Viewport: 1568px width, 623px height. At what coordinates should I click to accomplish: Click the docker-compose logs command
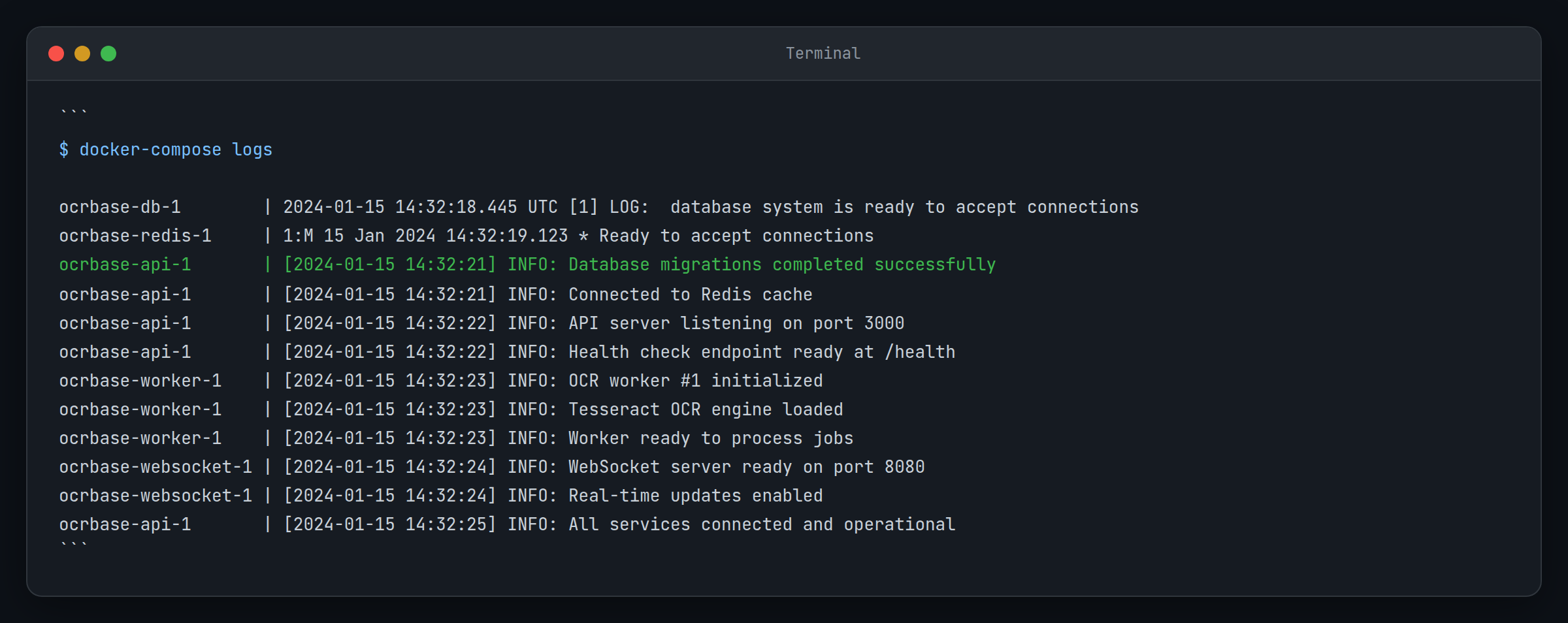[x=166, y=150]
